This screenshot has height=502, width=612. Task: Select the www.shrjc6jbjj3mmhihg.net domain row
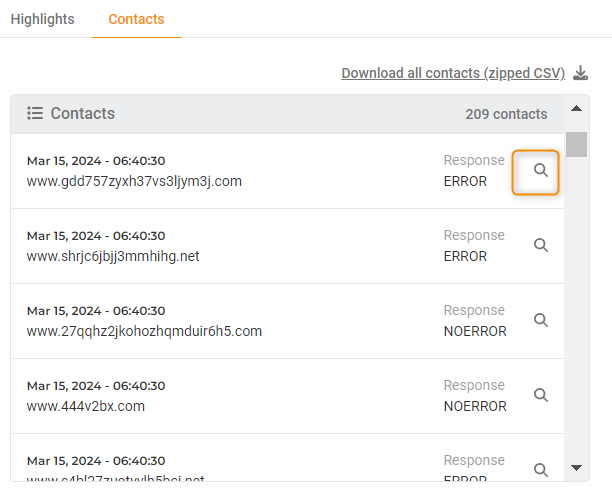[113, 256]
